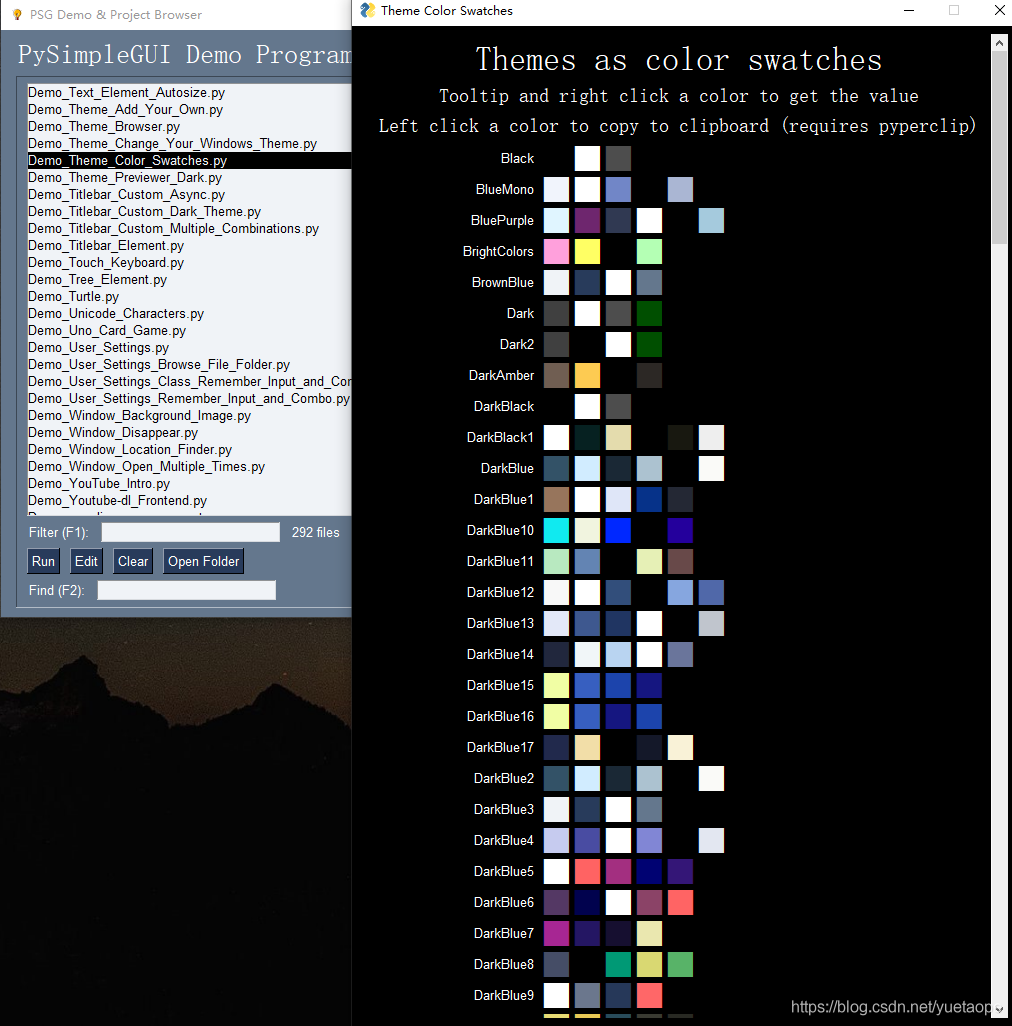Select Demo_Text_Element_Autosize.py in the file list
The width and height of the screenshot is (1012, 1026).
click(189, 92)
